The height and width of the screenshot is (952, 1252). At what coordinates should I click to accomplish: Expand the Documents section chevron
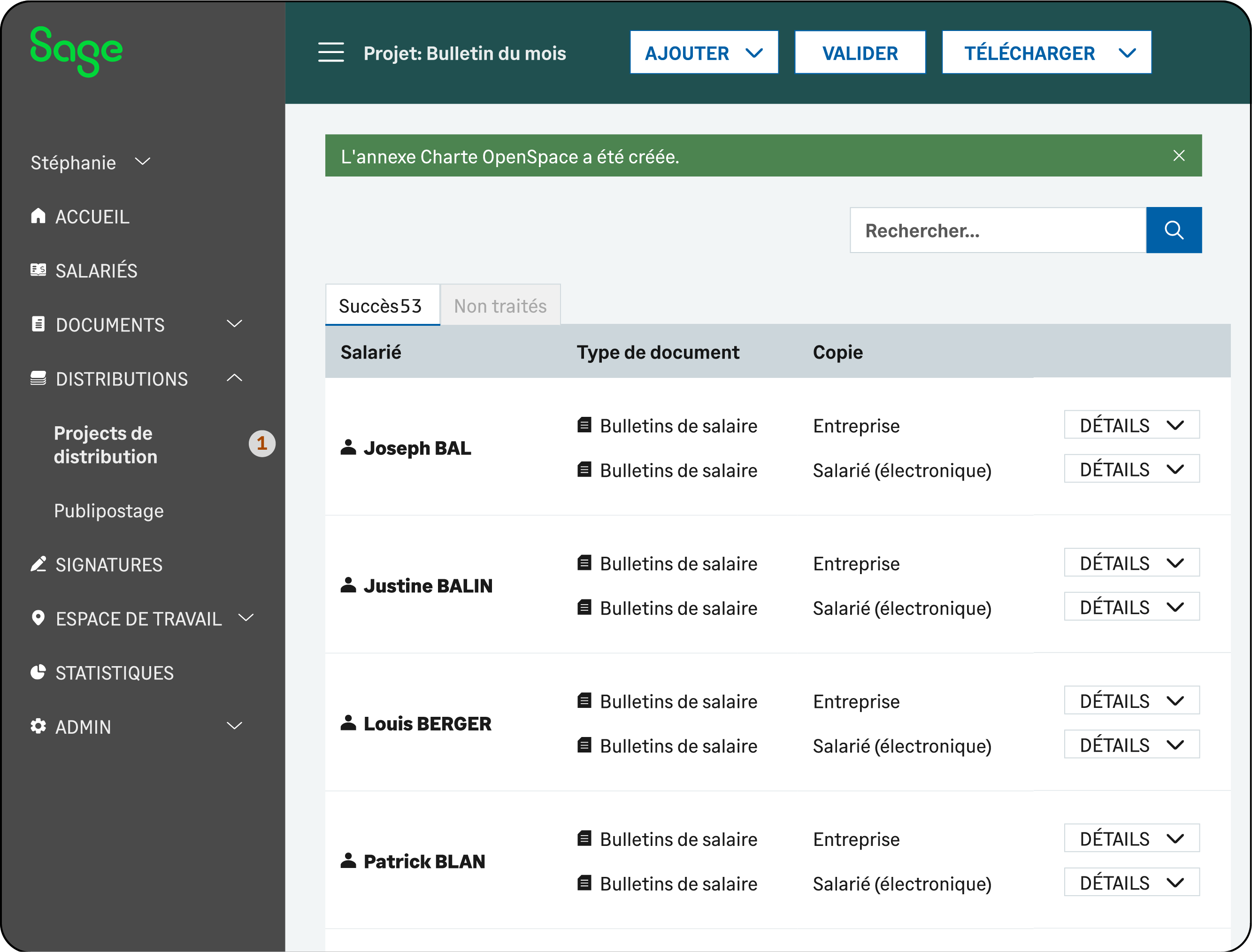click(x=234, y=323)
